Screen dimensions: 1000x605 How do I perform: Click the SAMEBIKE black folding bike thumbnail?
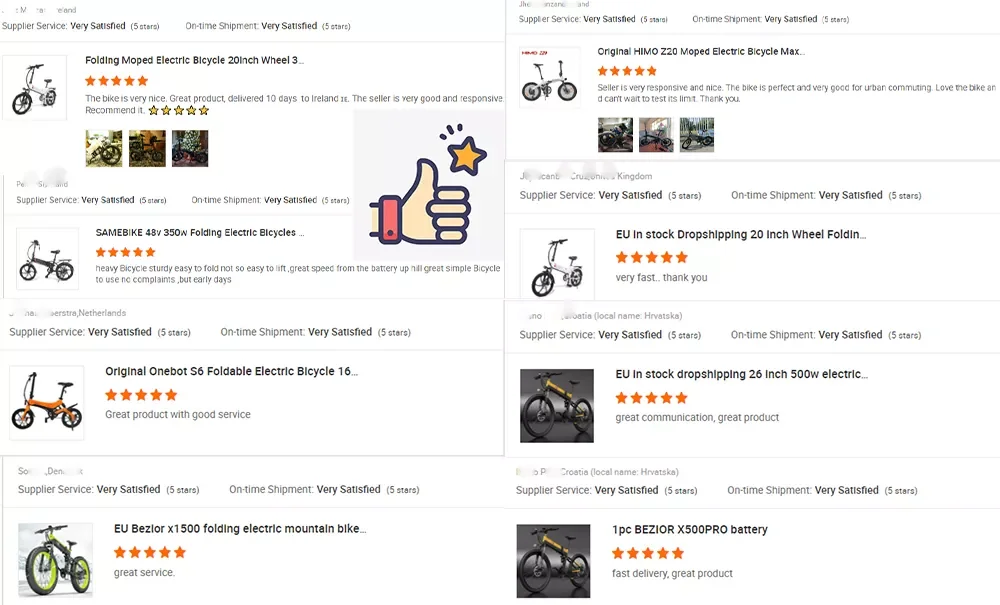47,259
